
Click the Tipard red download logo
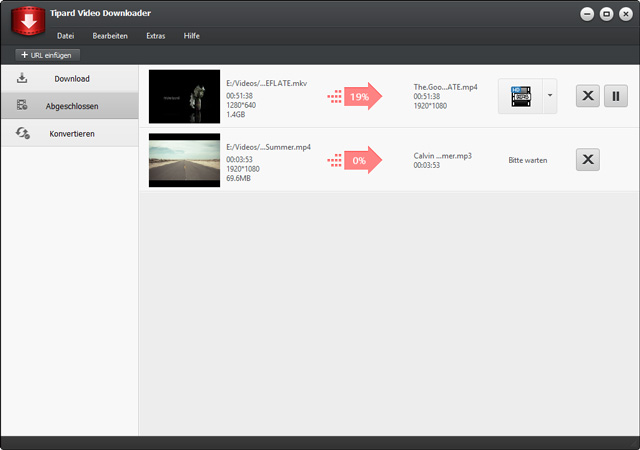tap(28, 20)
